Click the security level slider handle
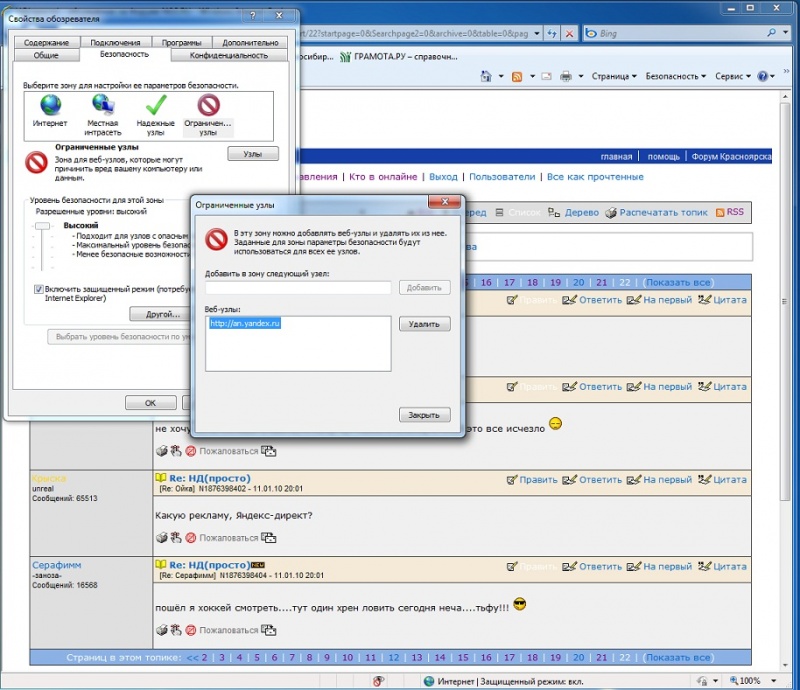The image size is (800, 690). tap(42, 227)
